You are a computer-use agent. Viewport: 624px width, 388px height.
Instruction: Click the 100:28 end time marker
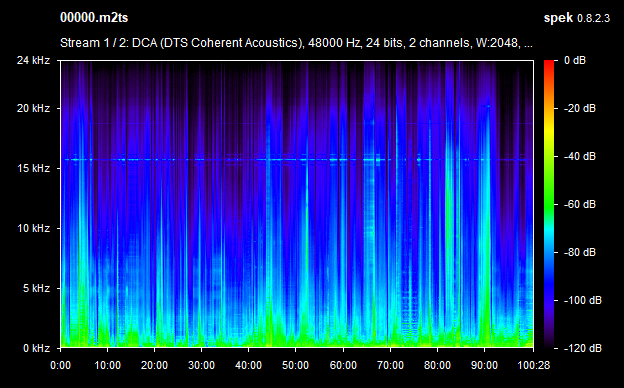pos(534,365)
